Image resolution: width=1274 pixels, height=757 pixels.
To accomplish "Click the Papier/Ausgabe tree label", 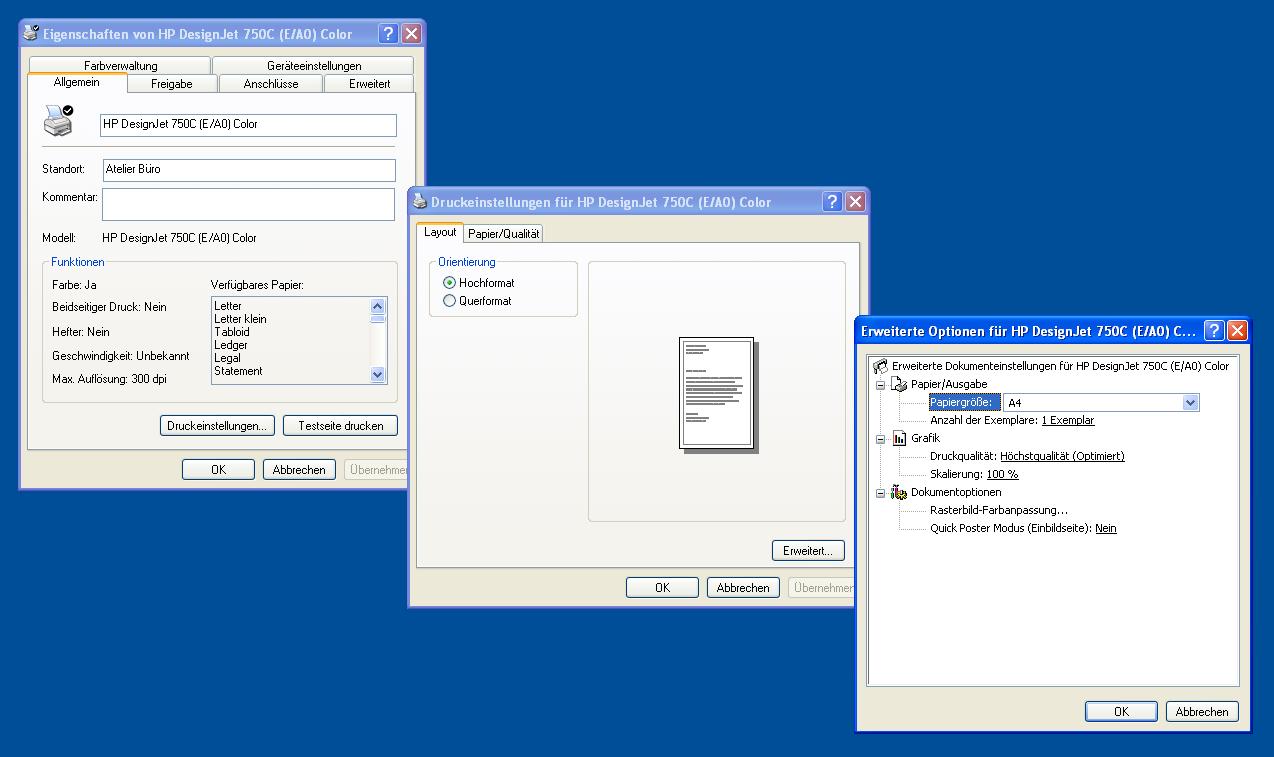I will coord(949,385).
